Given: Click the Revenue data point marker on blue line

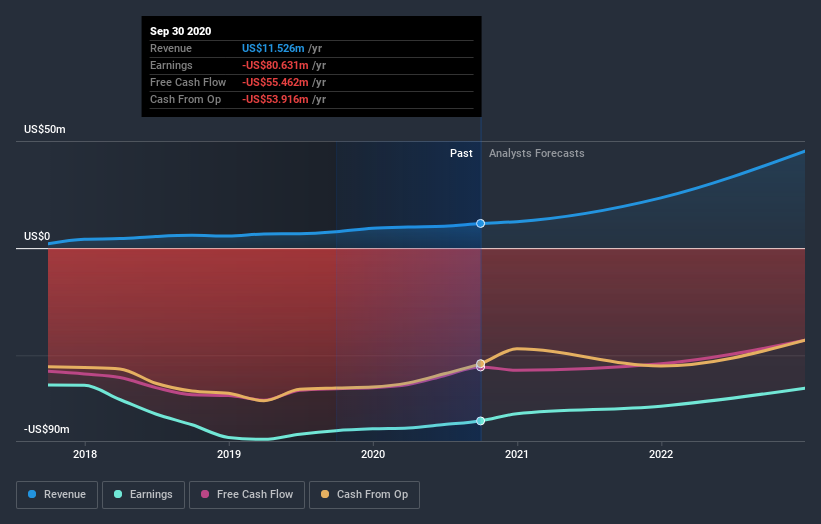Looking at the screenshot, I should (480, 224).
